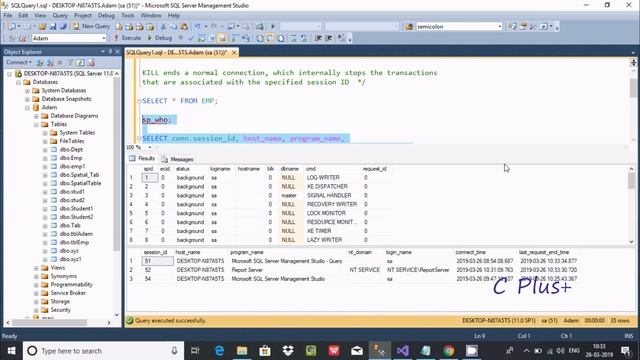Close the SQLQuery1.sql query tab

[234, 53]
